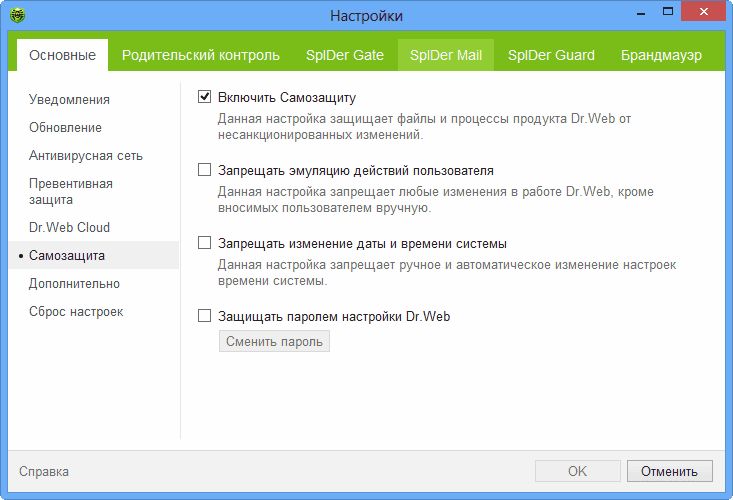Open the SpIDer Gate tab
This screenshot has height=500, width=733.
click(345, 55)
